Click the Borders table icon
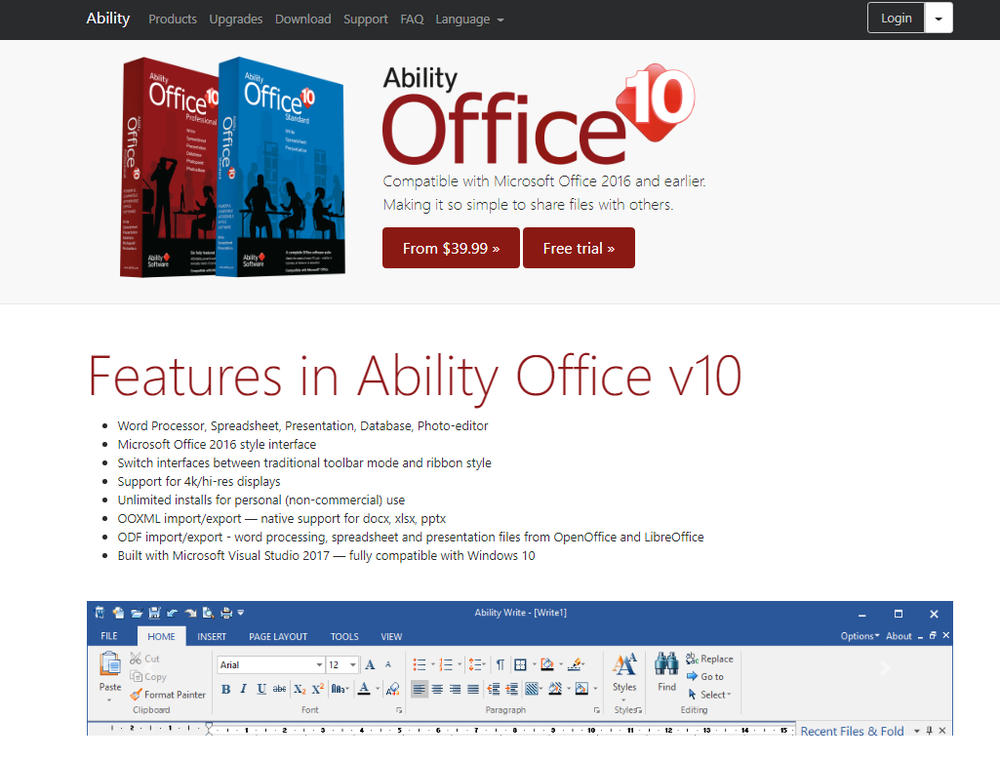This screenshot has width=1000, height=759. click(x=520, y=665)
